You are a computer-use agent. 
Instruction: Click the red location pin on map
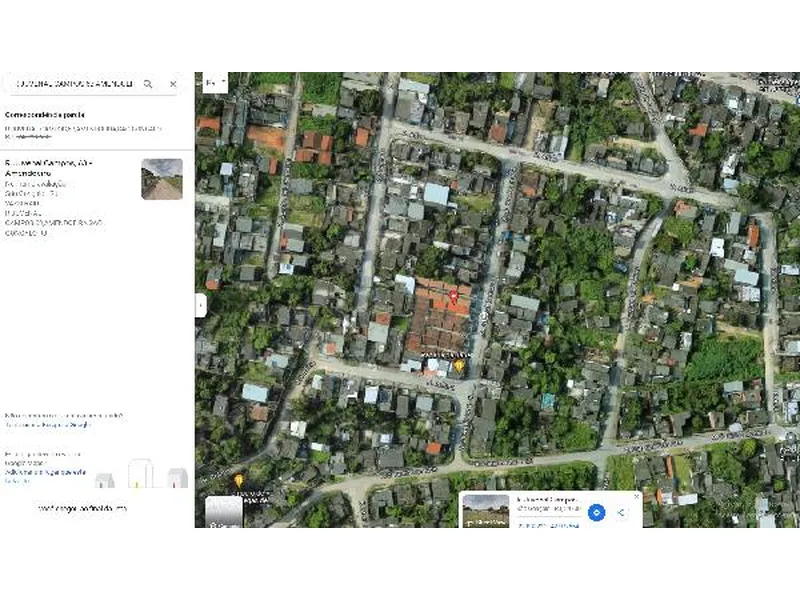[453, 296]
